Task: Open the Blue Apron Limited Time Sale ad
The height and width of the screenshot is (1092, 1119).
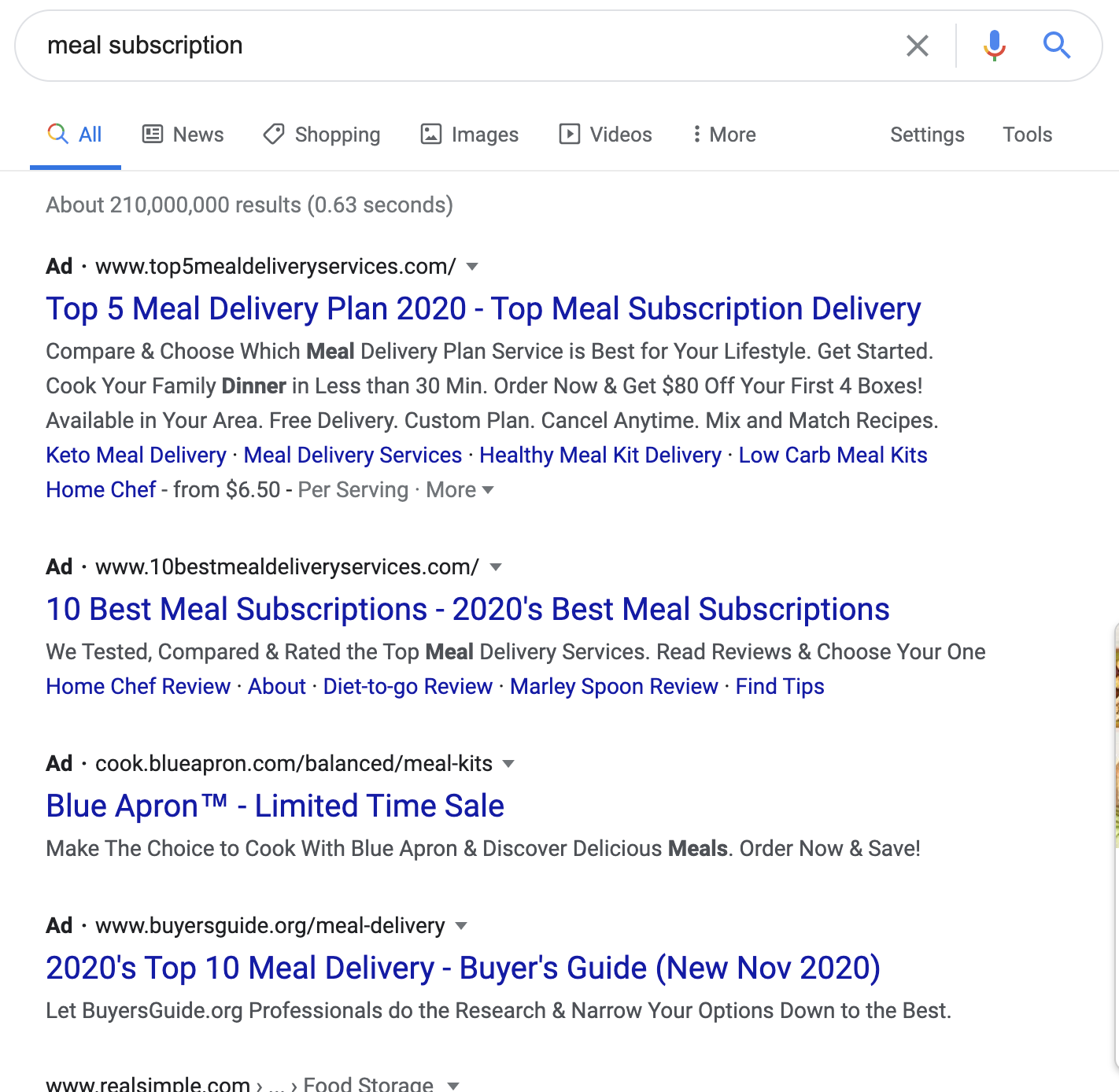Action: [275, 805]
